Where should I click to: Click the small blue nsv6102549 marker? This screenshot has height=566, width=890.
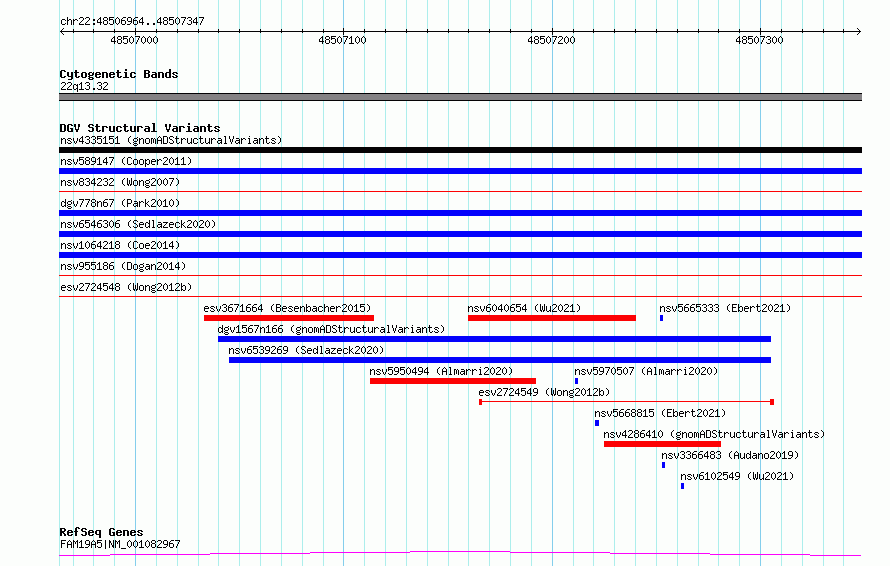[x=682, y=486]
